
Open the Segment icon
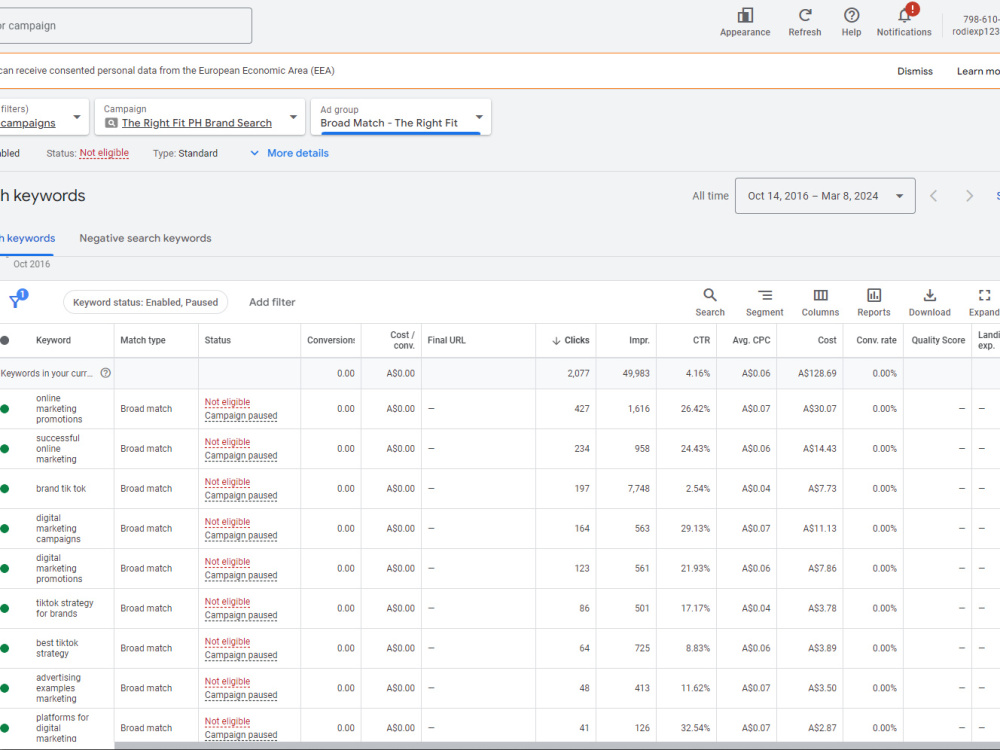pos(764,295)
